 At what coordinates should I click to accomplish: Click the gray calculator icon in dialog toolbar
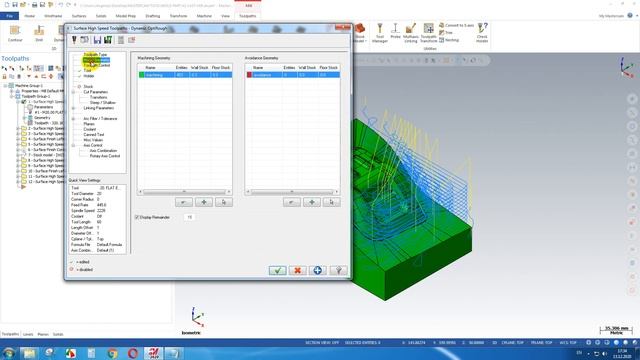pos(121,40)
